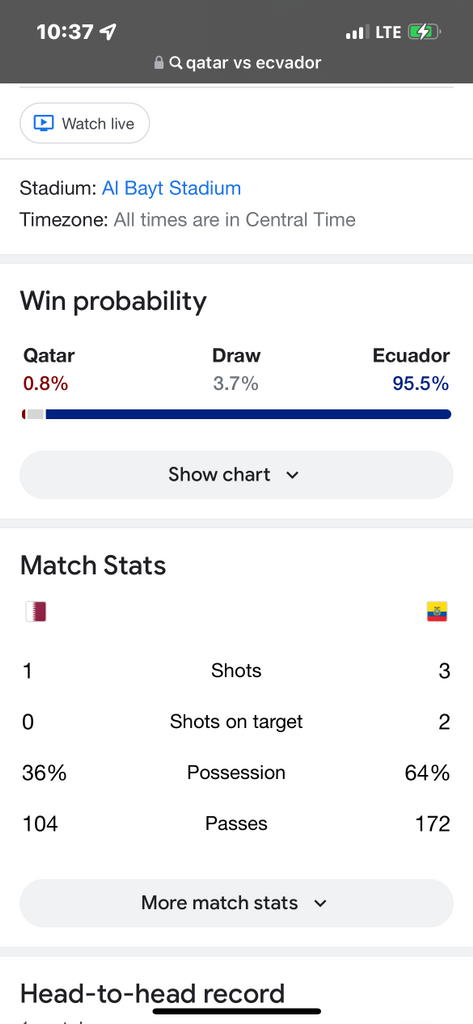This screenshot has height=1024, width=473.
Task: Open the Watch live button
Action: 85,123
